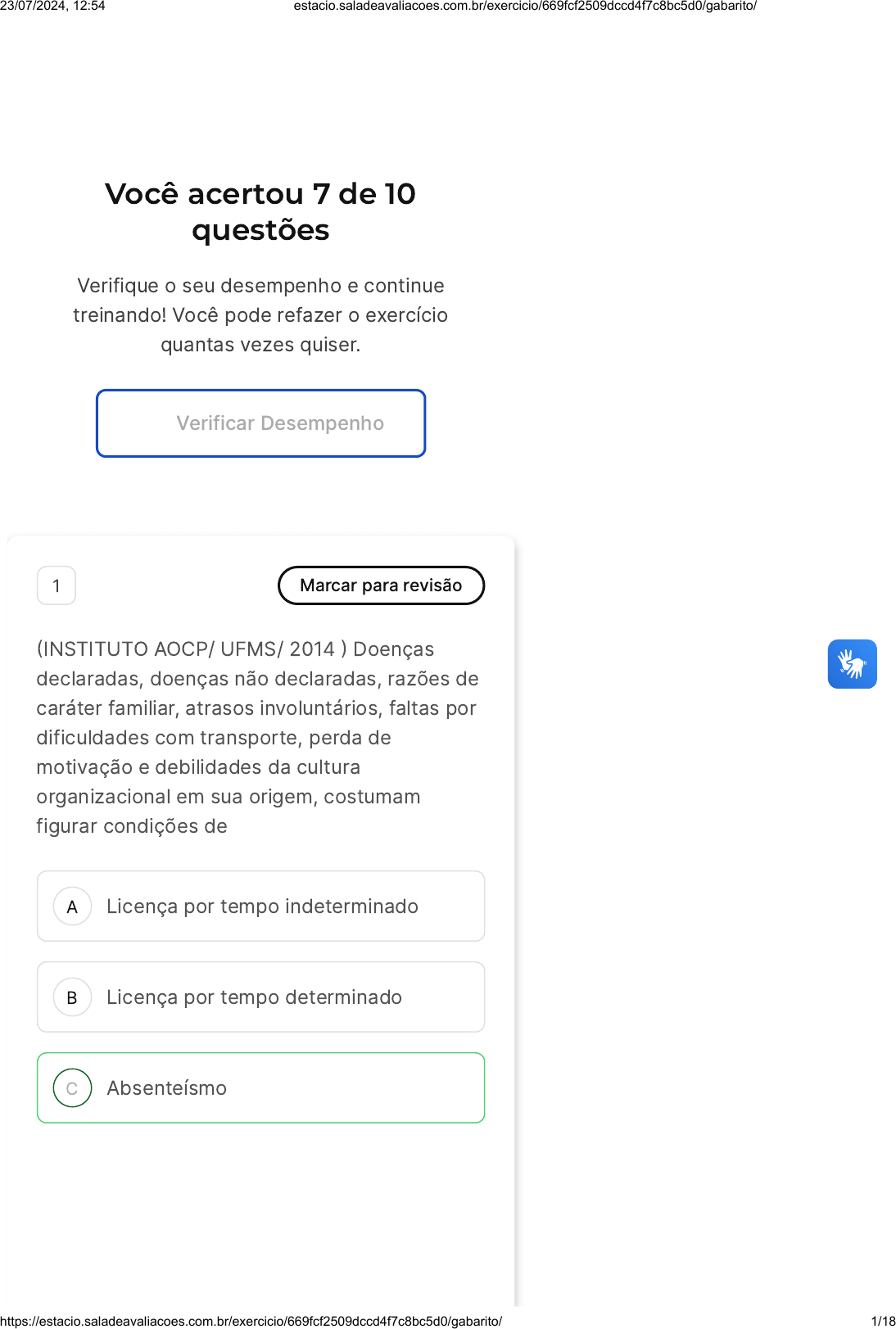Image resolution: width=896 pixels, height=1329 pixels.
Task: Click the quantas vezes quiser text line
Action: 260,345
